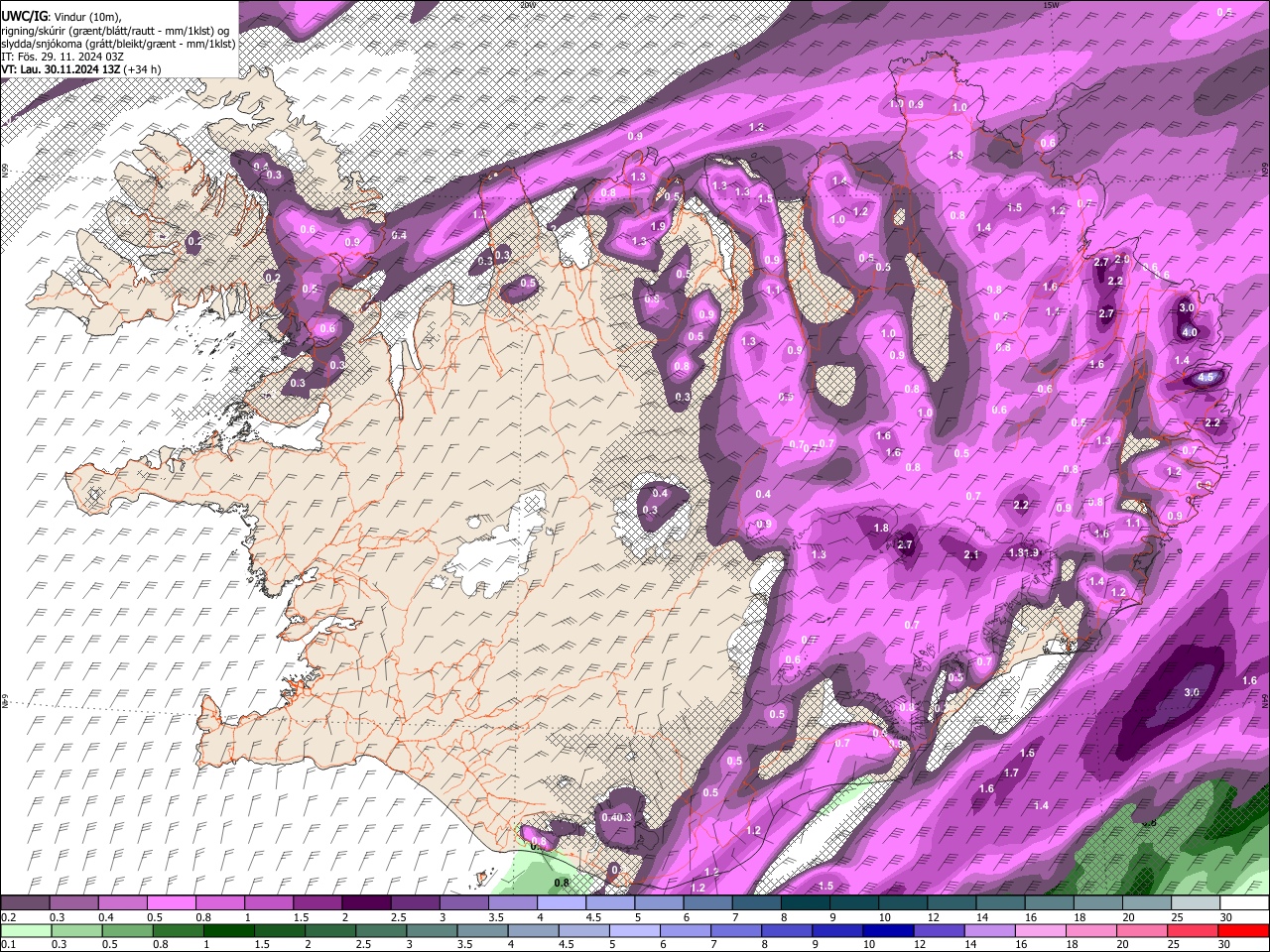Image resolution: width=1270 pixels, height=952 pixels.
Task: Click the 15W longitude label
Action: (x=1051, y=5)
